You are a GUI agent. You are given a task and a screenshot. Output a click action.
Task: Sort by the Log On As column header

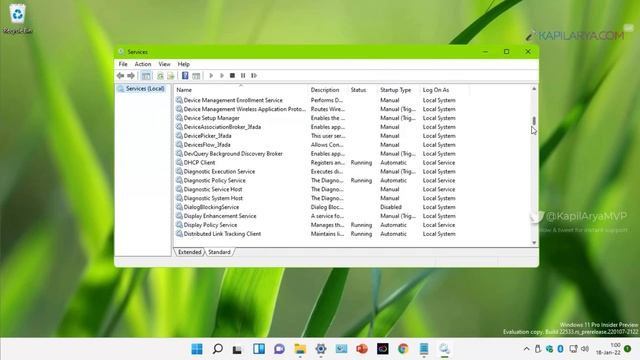[x=444, y=90]
